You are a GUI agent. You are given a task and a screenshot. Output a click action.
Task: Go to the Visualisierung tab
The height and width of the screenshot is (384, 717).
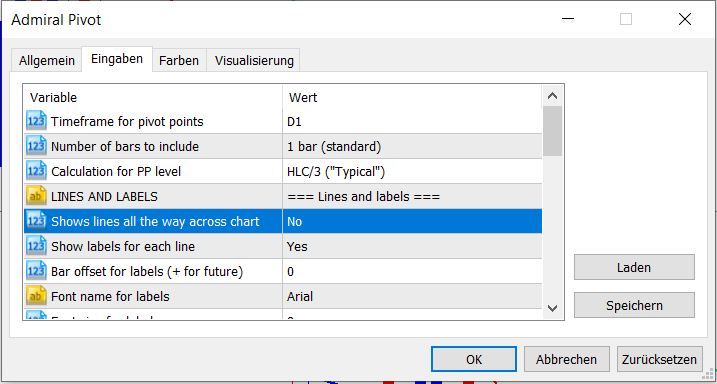(254, 61)
